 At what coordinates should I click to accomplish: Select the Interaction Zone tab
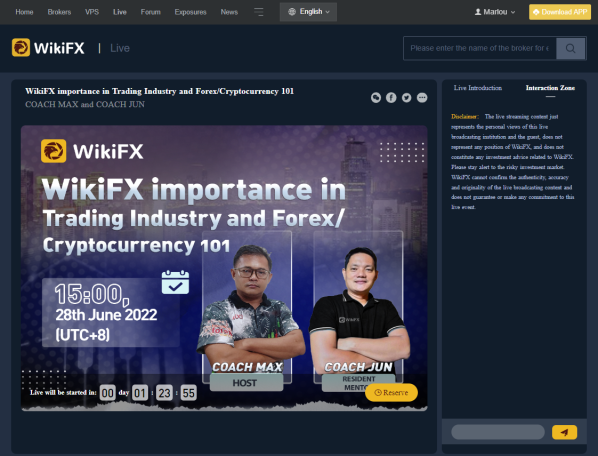550,88
